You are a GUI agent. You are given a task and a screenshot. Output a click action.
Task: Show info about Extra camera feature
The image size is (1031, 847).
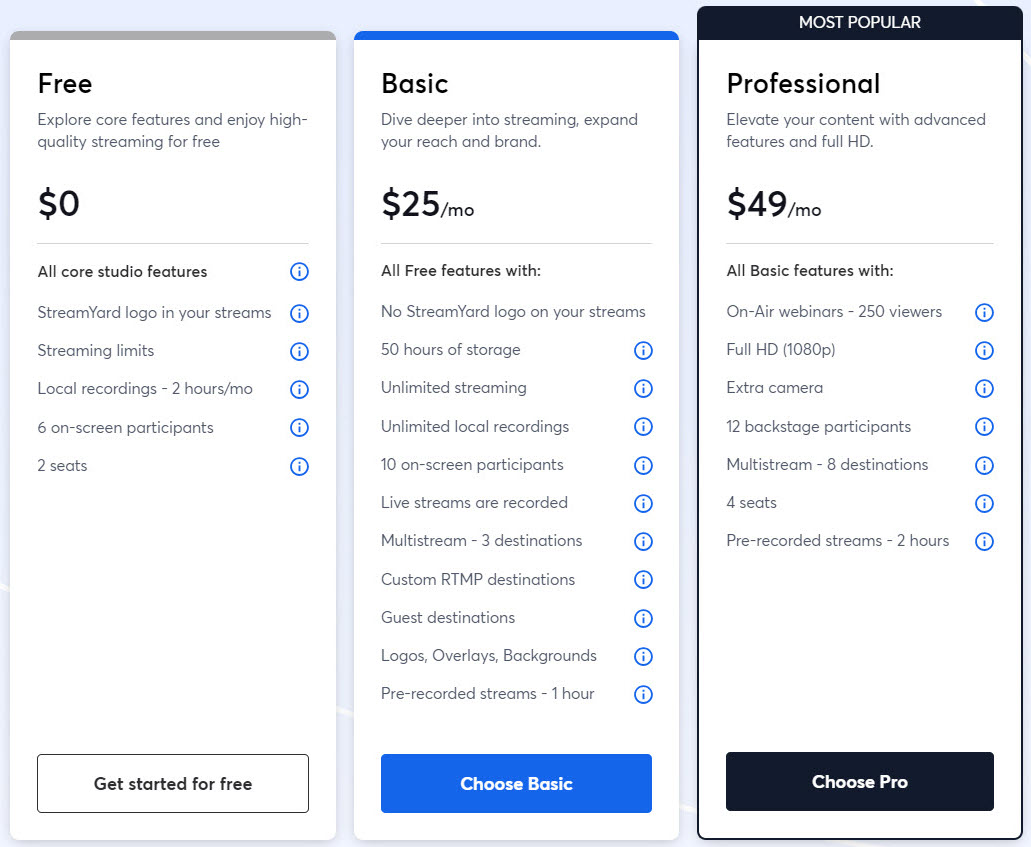click(x=984, y=389)
